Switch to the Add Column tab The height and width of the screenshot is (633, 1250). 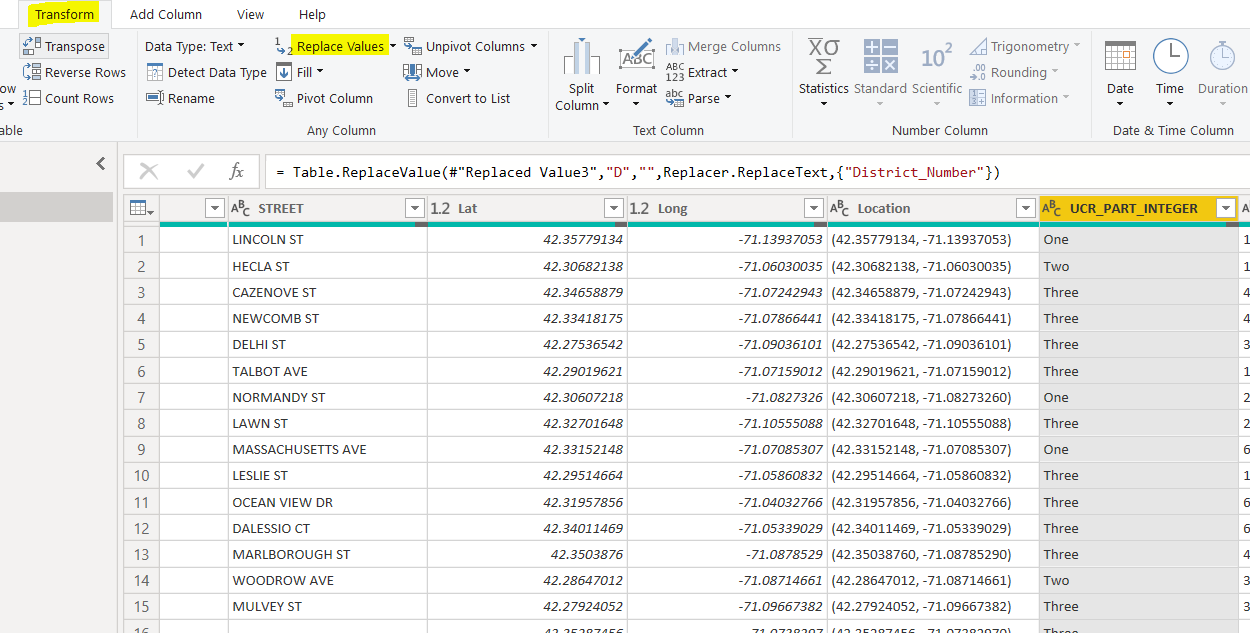[x=166, y=14]
